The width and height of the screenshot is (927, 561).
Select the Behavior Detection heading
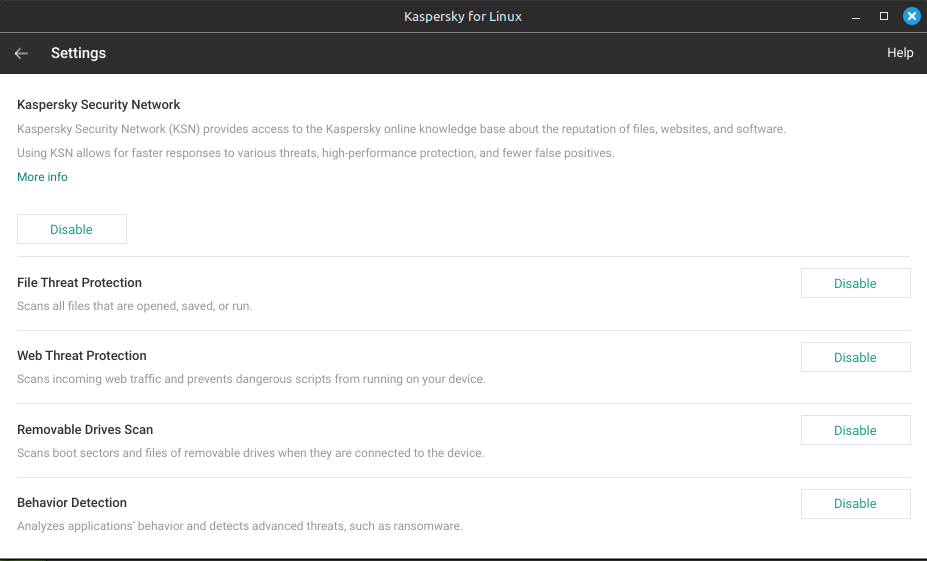[72, 502]
